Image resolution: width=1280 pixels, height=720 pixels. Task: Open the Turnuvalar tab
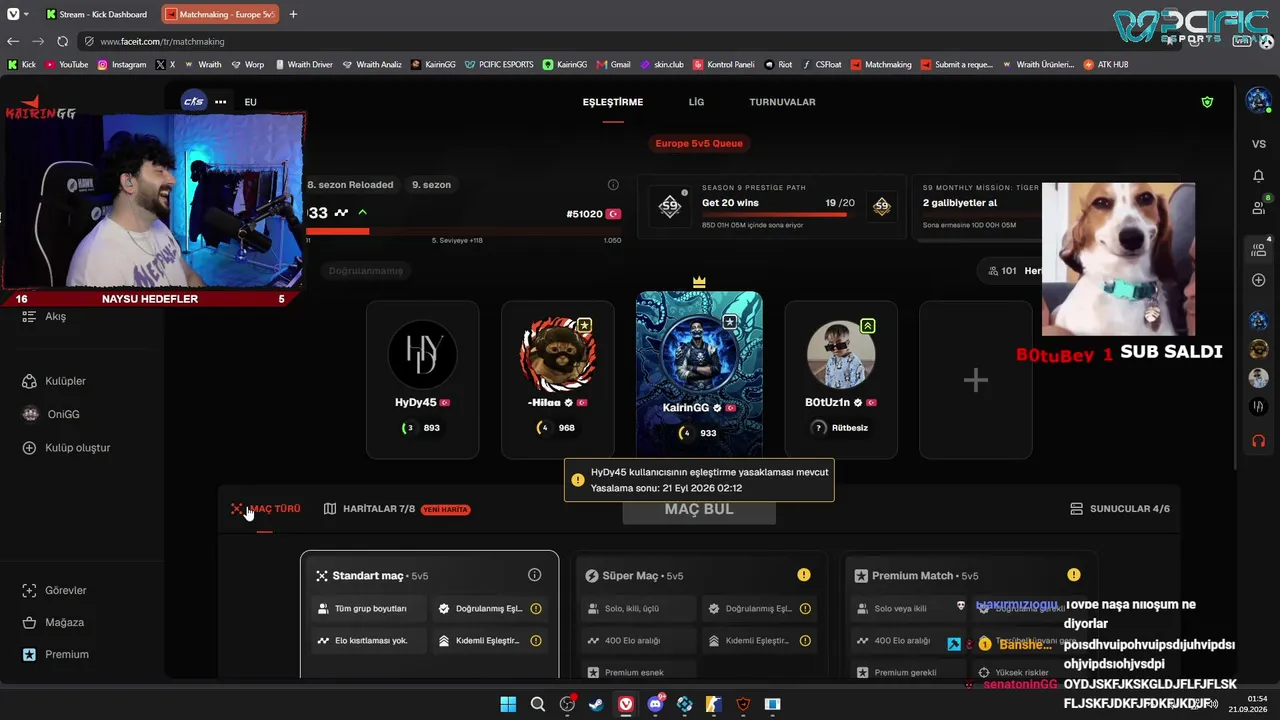[782, 102]
